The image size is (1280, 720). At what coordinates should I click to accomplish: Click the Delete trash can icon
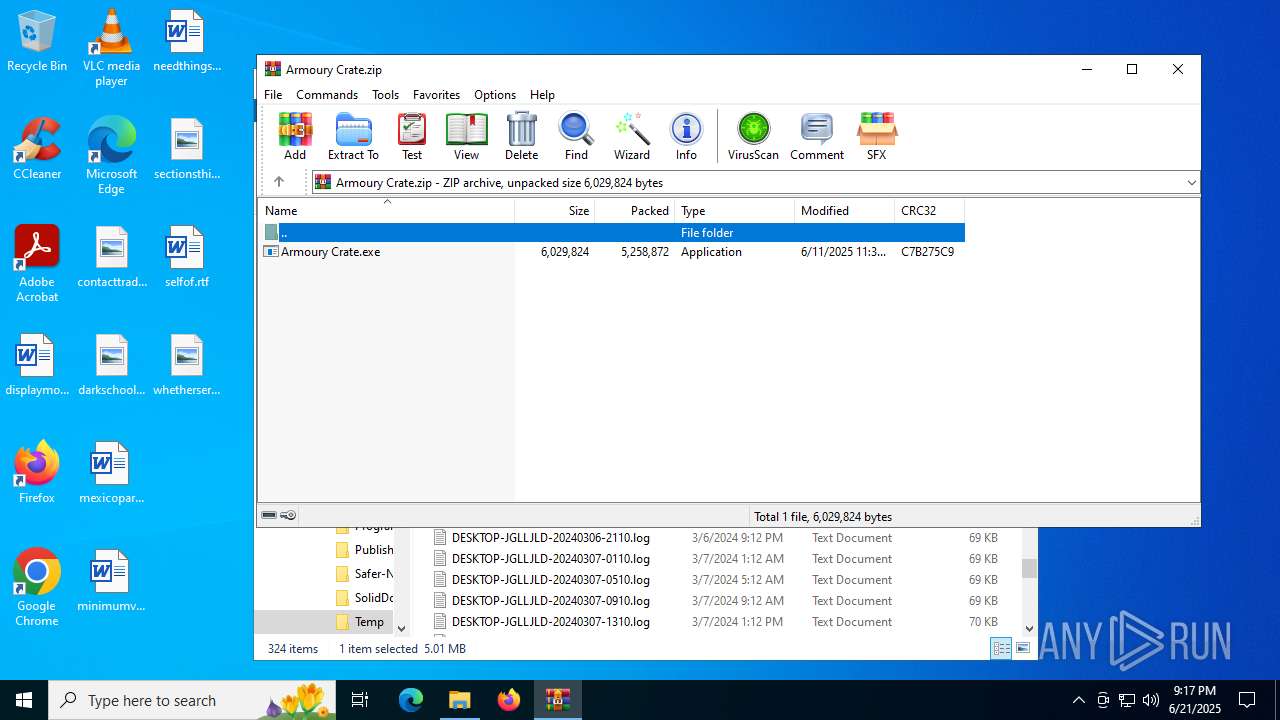pos(521,136)
